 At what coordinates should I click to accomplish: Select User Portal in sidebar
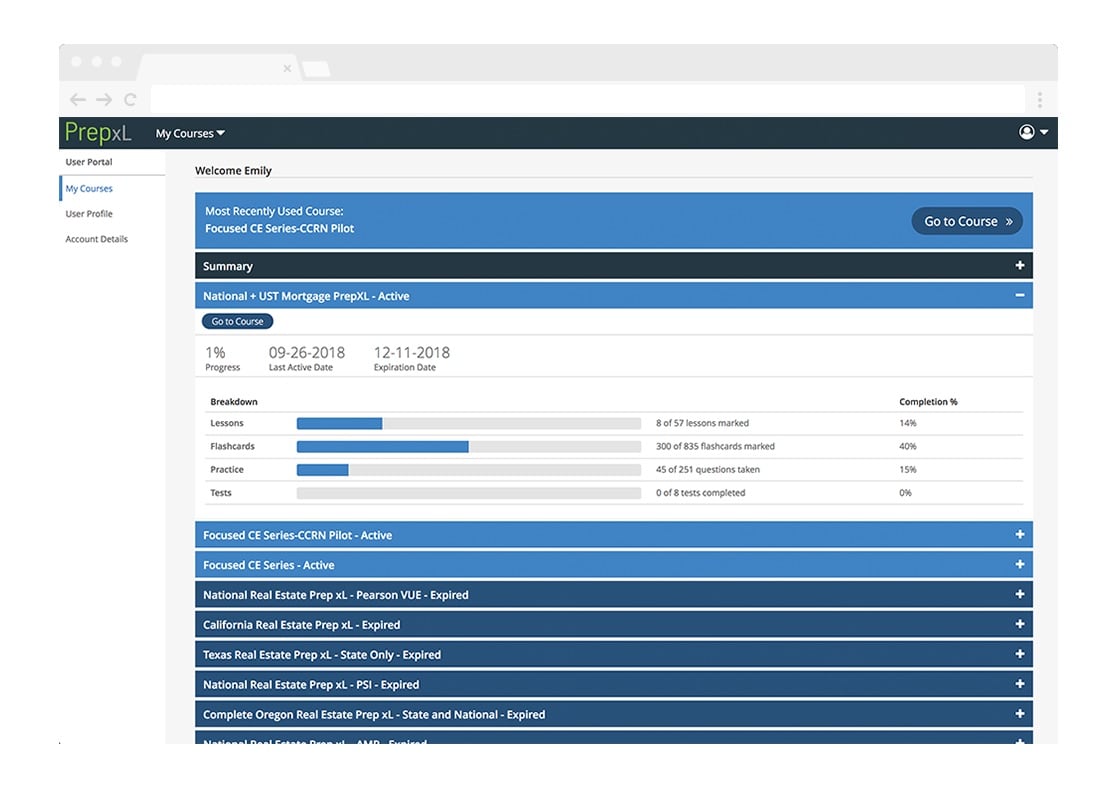88,162
